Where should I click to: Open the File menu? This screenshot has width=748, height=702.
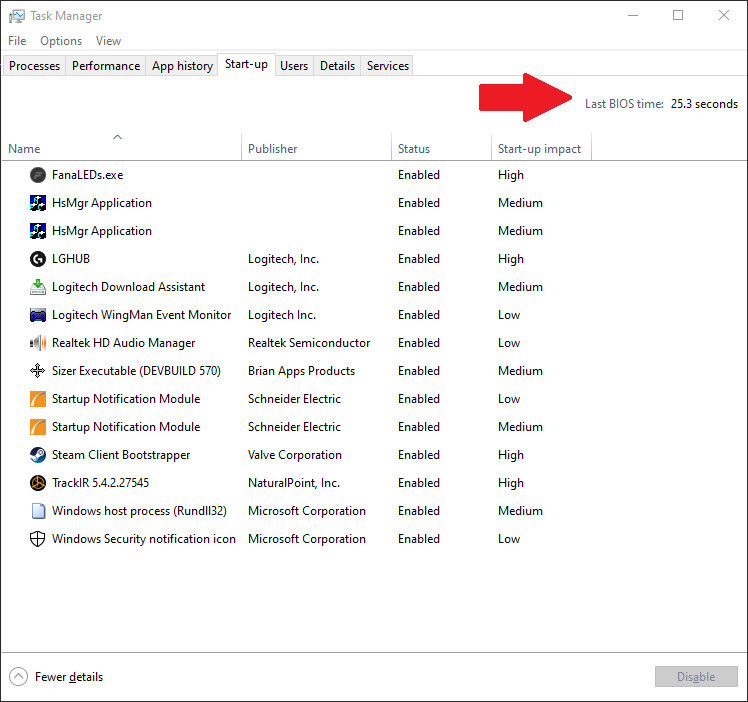17,41
